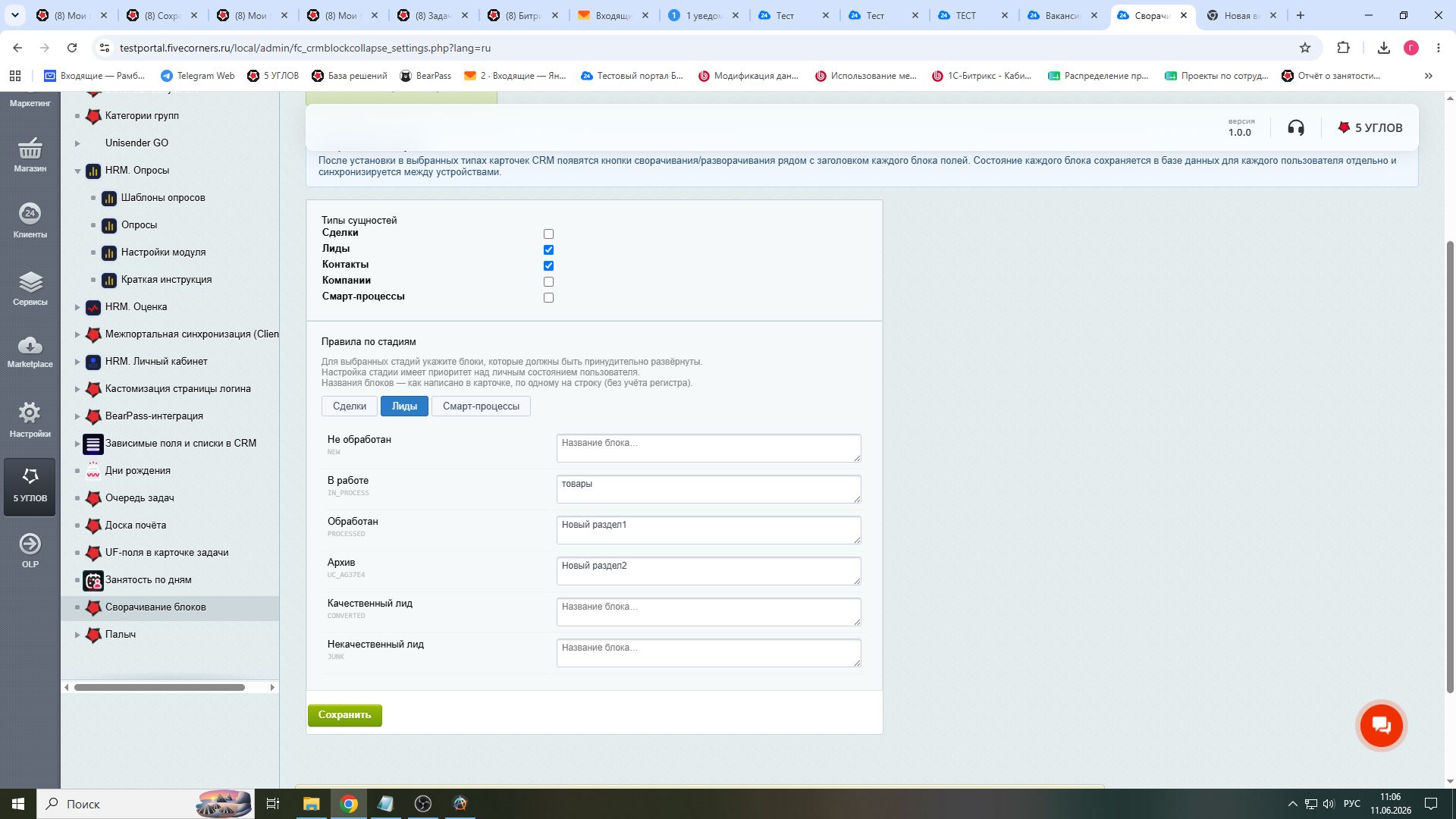The image size is (1456, 819).
Task: Click the headset support icon
Action: coord(1296,127)
